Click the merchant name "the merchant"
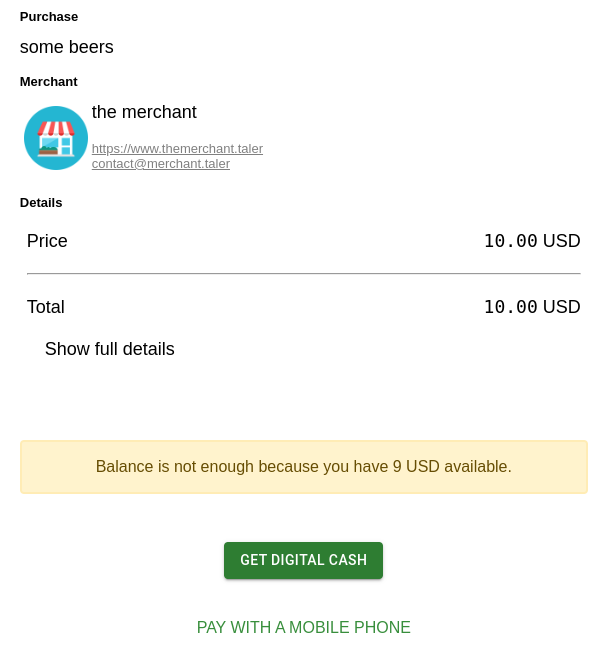Viewport: 610px width, 649px height. [144, 112]
